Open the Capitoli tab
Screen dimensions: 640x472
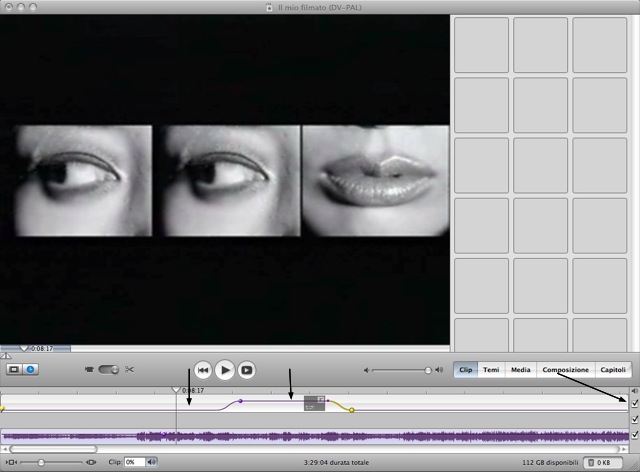click(613, 370)
